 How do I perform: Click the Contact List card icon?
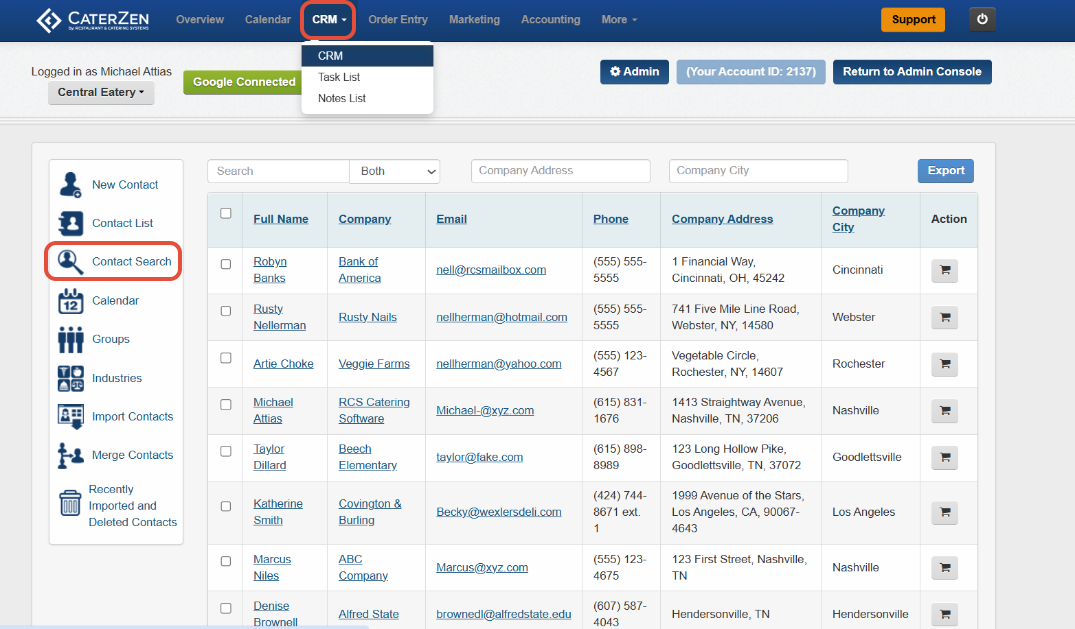tap(71, 223)
